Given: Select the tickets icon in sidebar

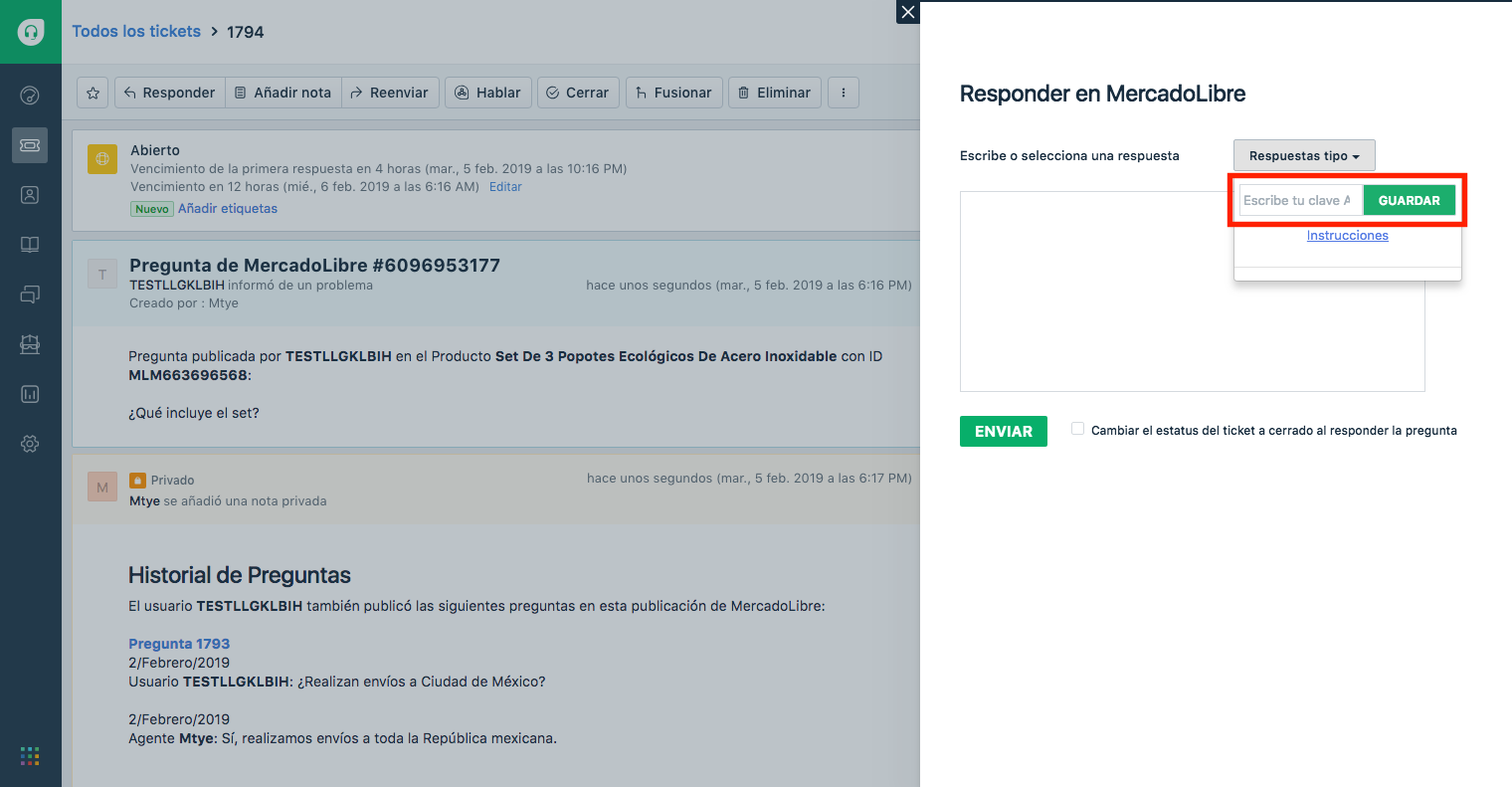Looking at the screenshot, I should [30, 145].
